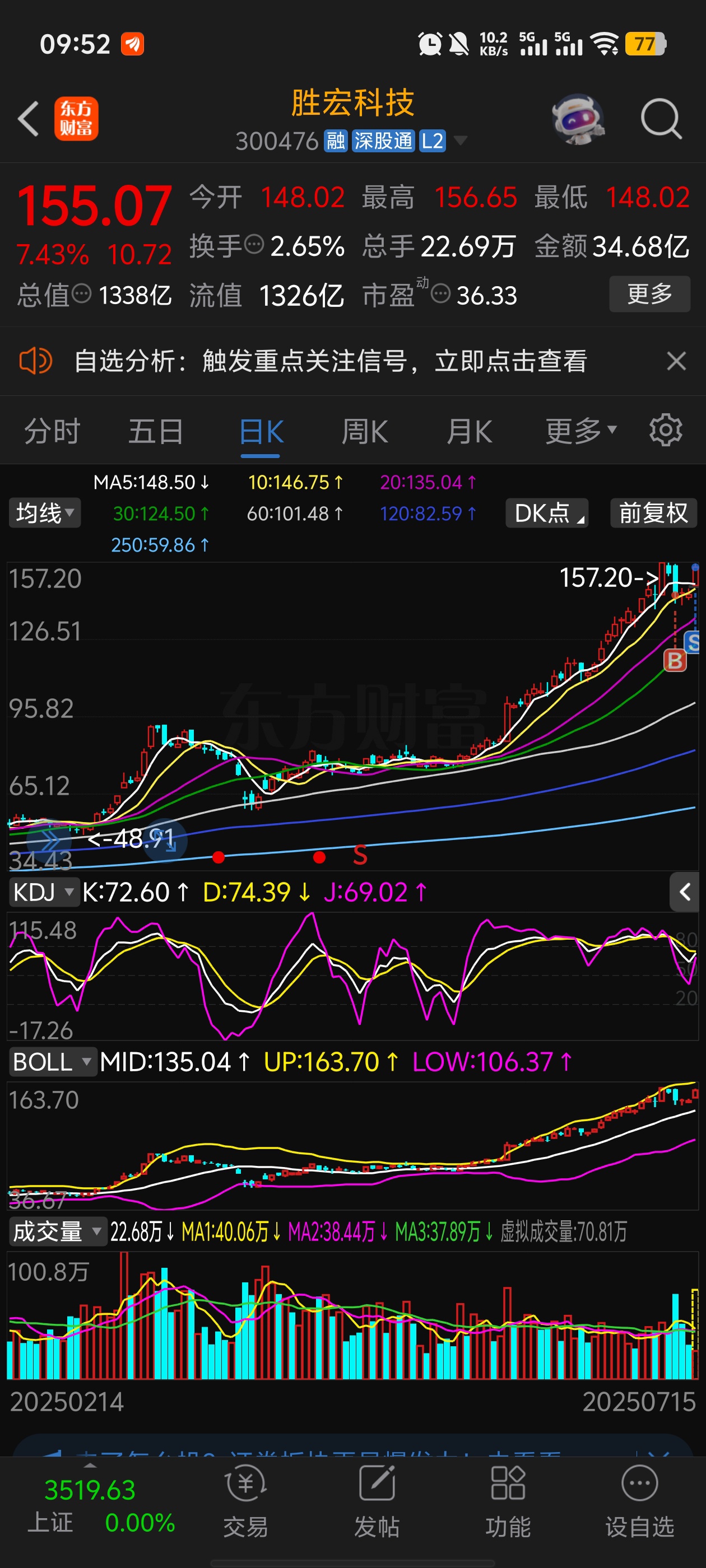This screenshot has width=706, height=1568.
Task: Tap the 胜宏科技 stock title
Action: click(352, 102)
